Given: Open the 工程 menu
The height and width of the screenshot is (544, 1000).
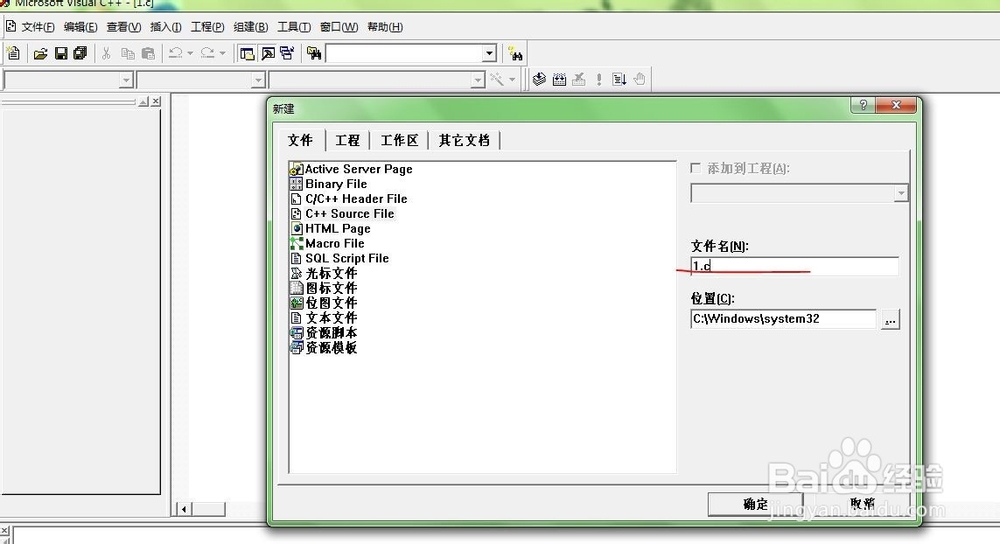Looking at the screenshot, I should coord(207,27).
